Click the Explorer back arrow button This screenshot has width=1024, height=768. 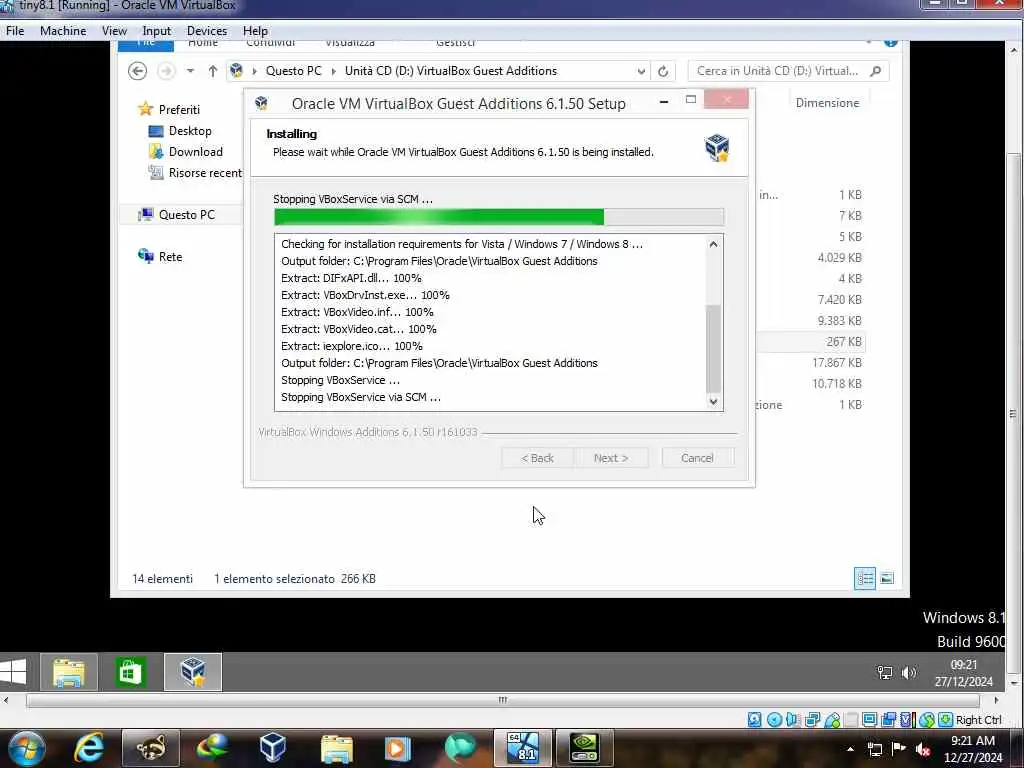pos(137,71)
